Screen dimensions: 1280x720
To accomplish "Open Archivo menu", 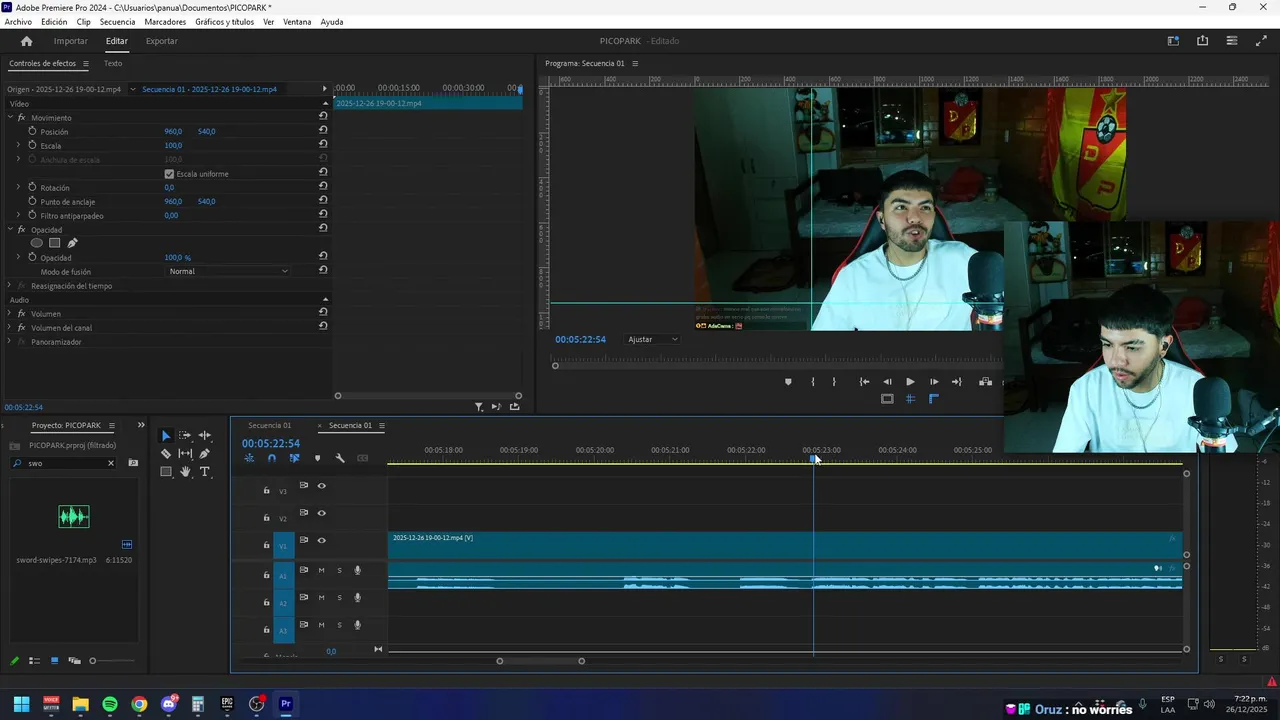I will tap(18, 22).
